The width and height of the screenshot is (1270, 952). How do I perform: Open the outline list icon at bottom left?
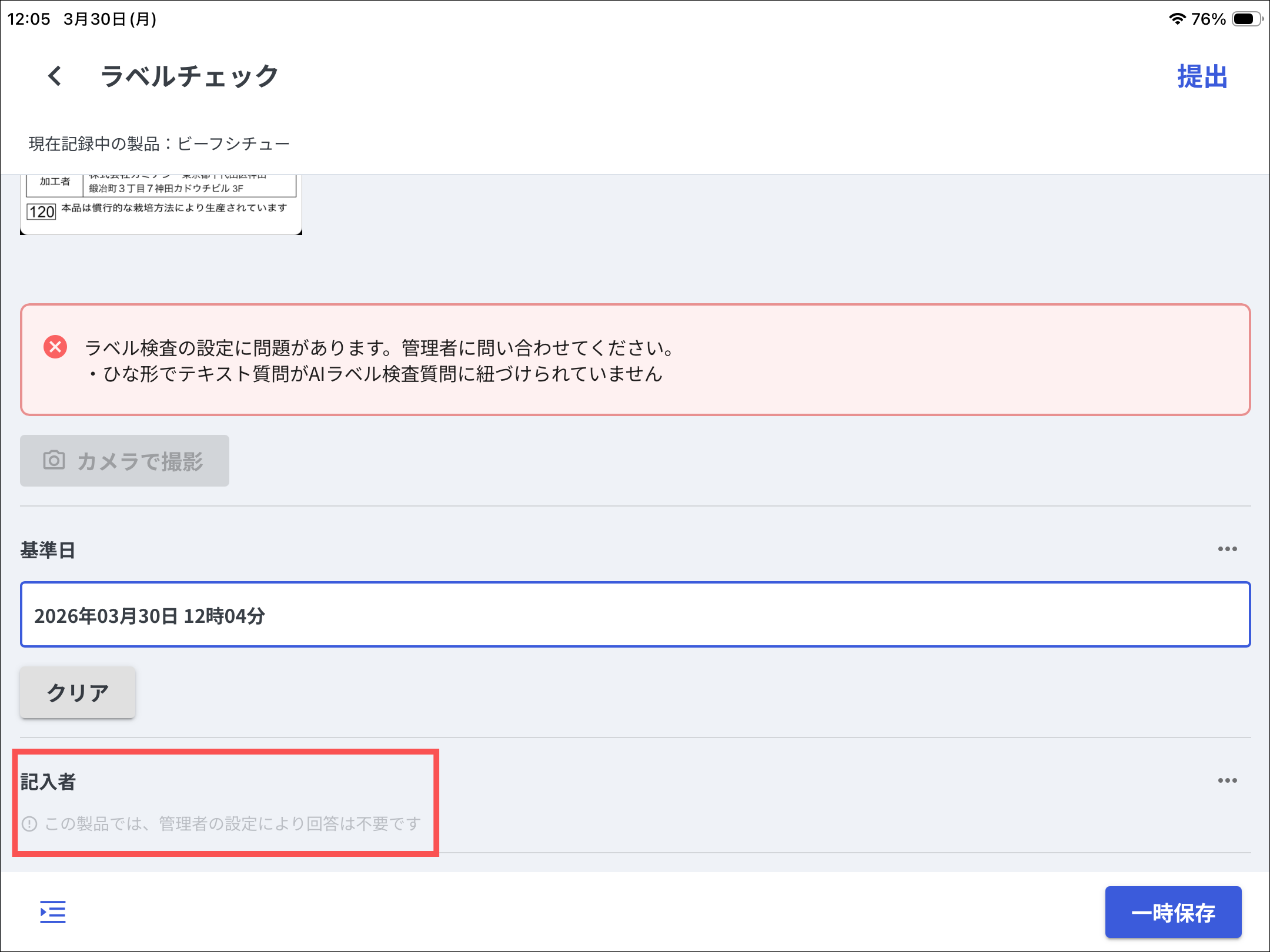[53, 911]
